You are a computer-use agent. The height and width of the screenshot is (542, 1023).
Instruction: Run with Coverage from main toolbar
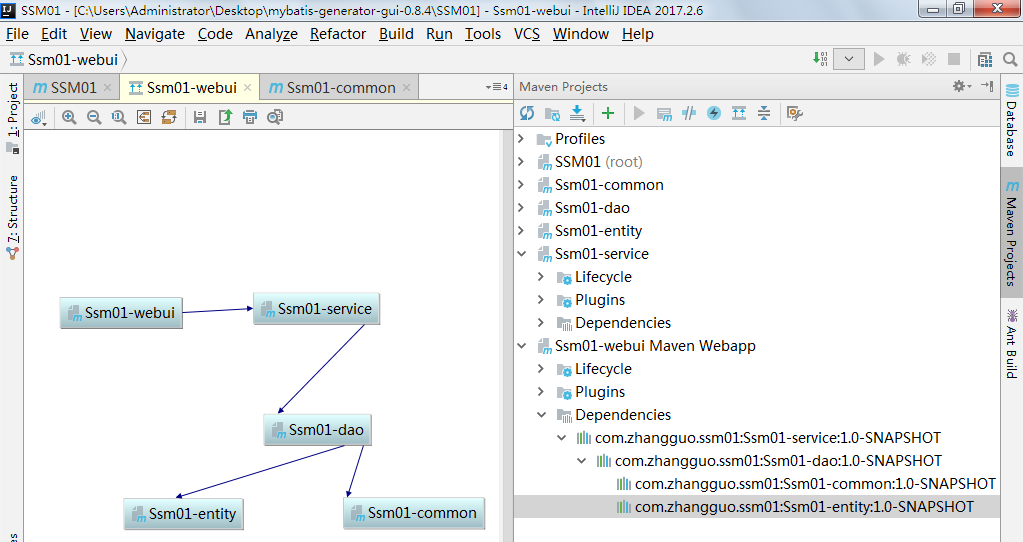(928, 59)
